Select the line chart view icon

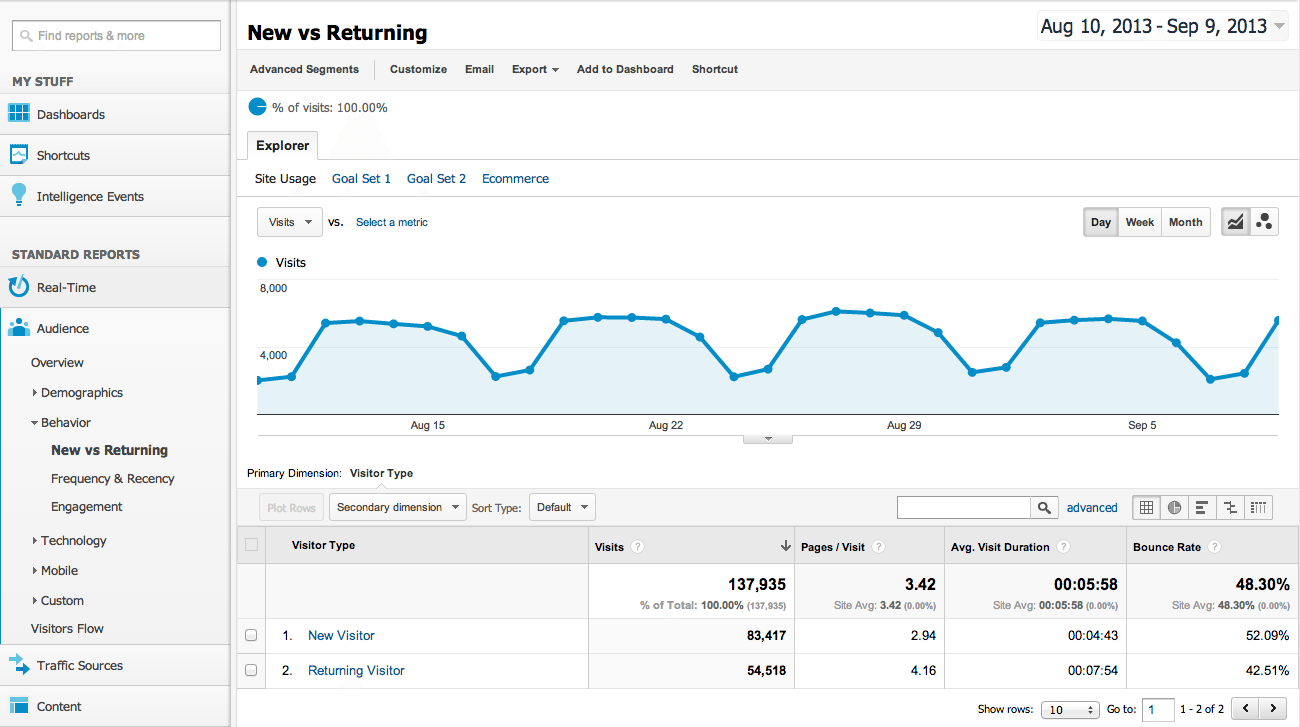pos(1236,222)
